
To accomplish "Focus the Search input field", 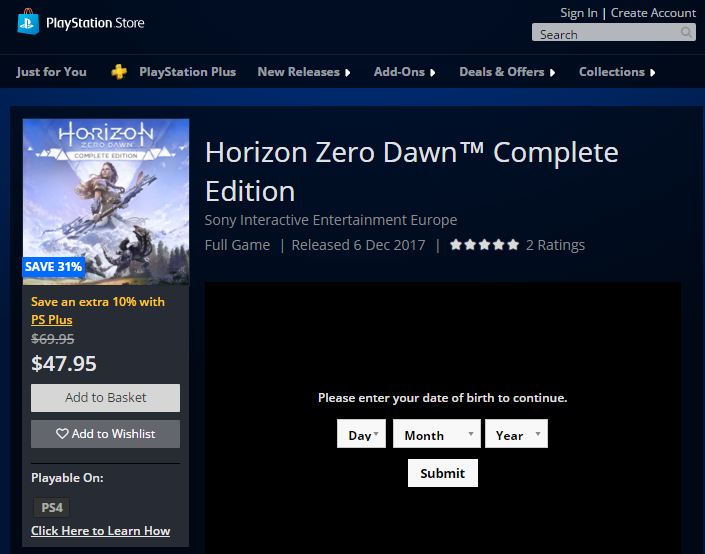I will click(614, 32).
